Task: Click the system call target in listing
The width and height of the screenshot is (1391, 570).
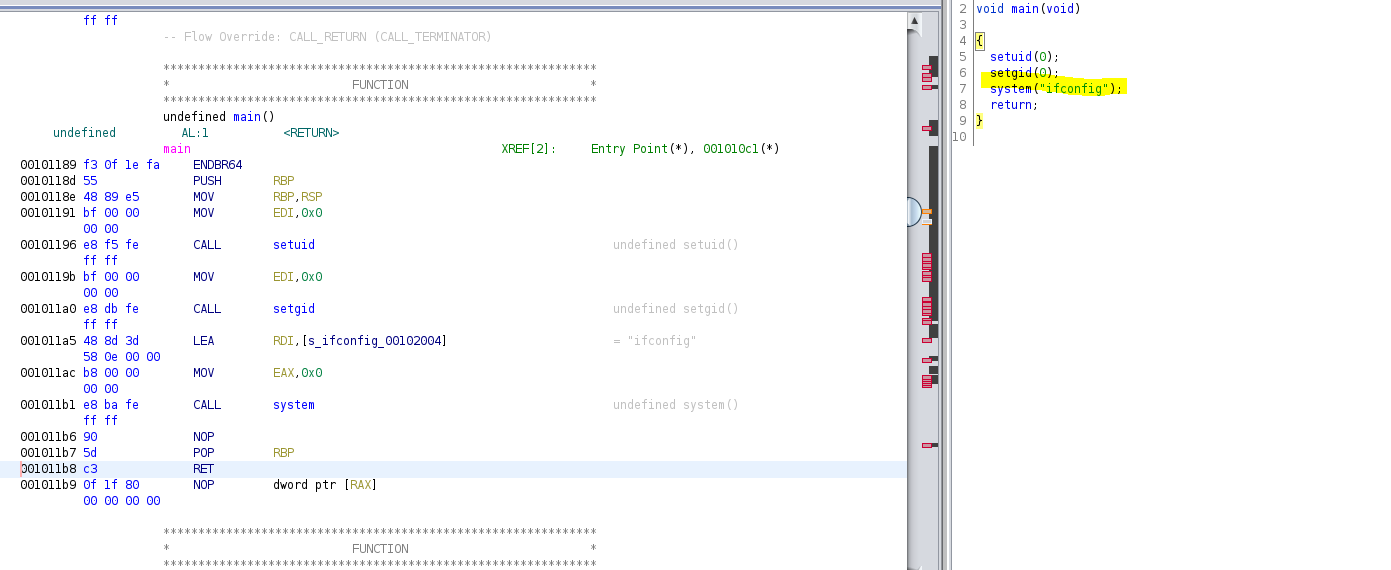Action: pyautogui.click(x=294, y=405)
